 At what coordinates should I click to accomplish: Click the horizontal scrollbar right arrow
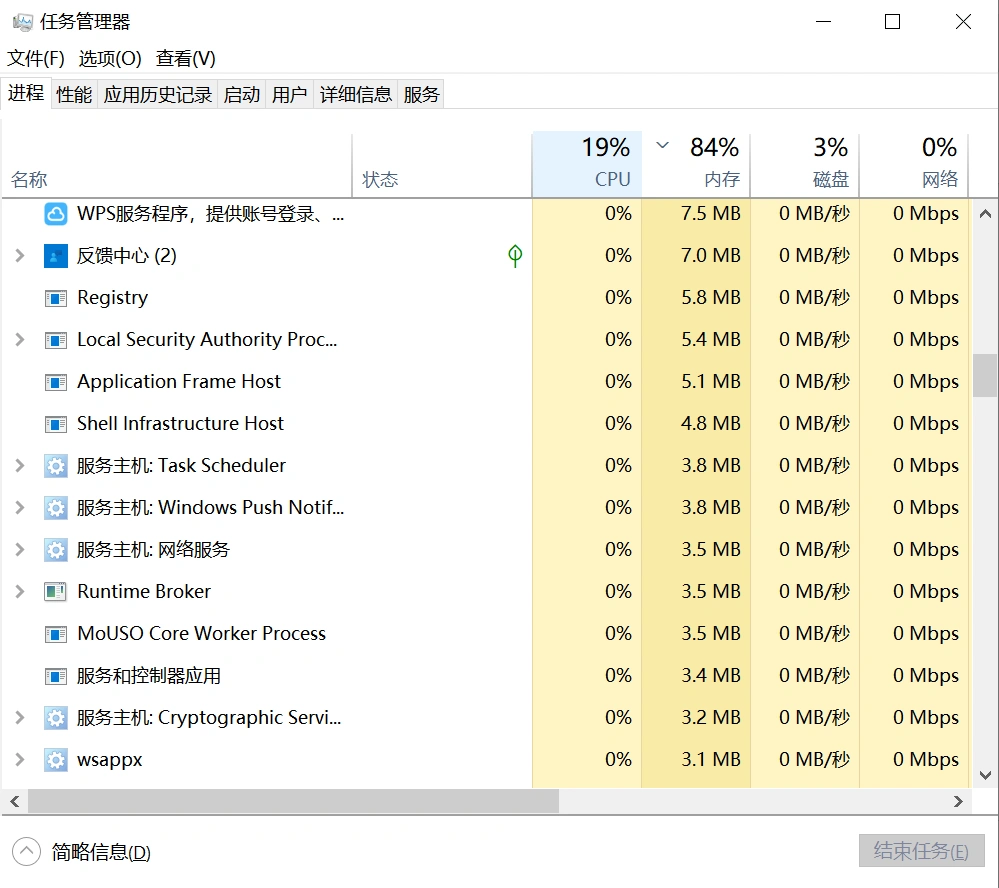pos(958,801)
